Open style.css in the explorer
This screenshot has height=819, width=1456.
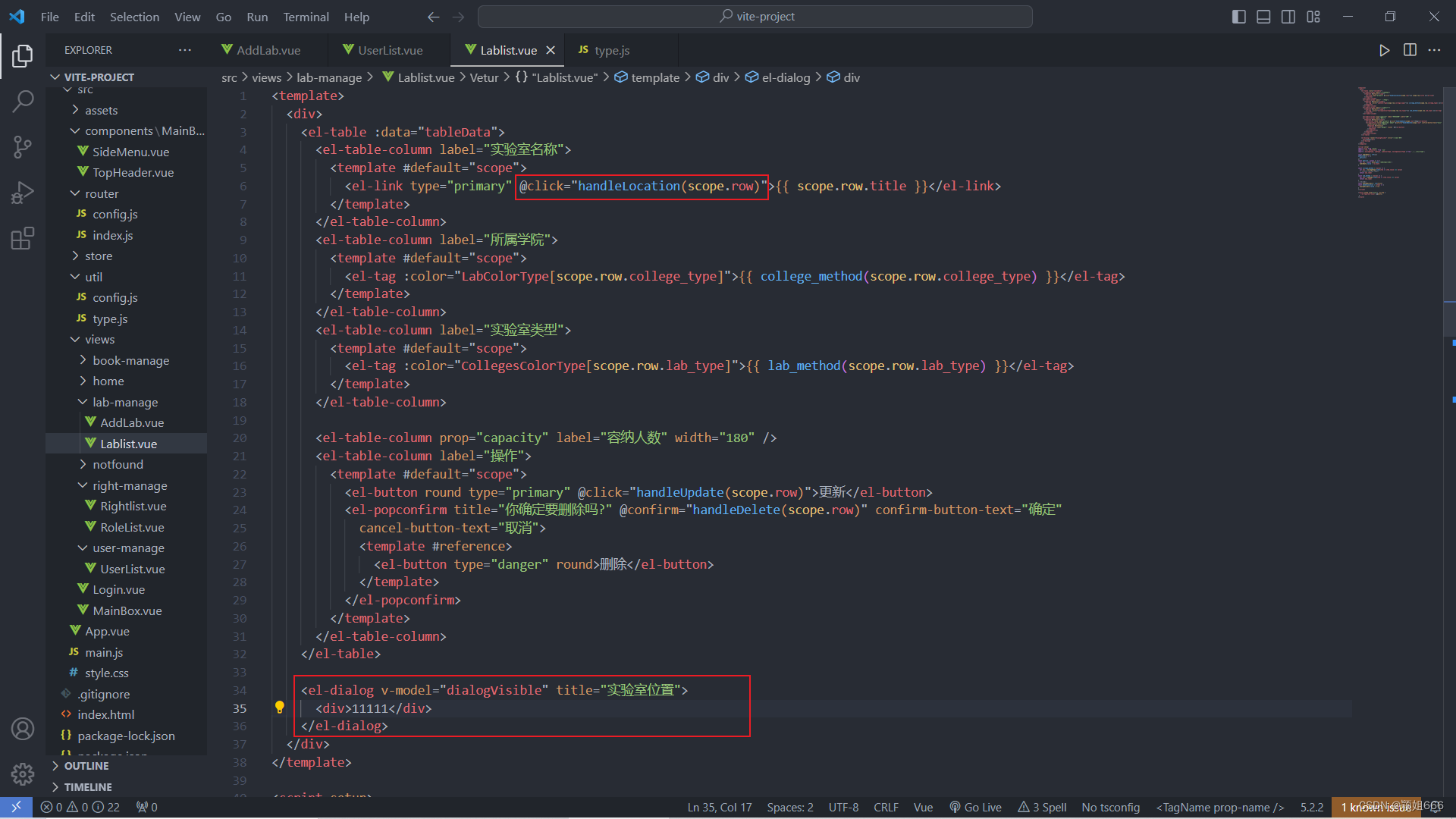click(106, 673)
